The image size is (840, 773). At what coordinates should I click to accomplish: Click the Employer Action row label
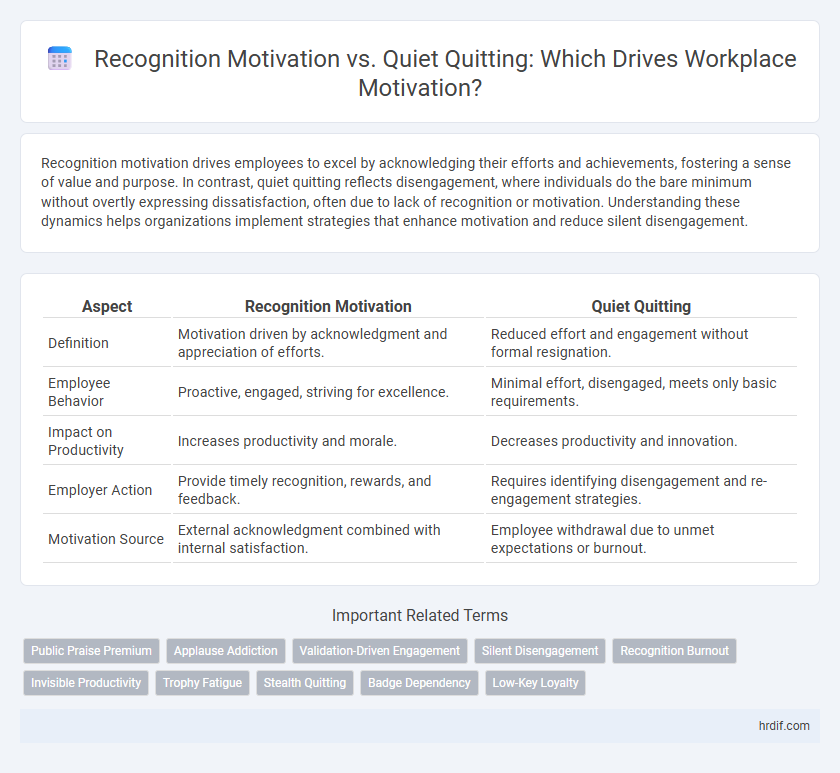(100, 490)
